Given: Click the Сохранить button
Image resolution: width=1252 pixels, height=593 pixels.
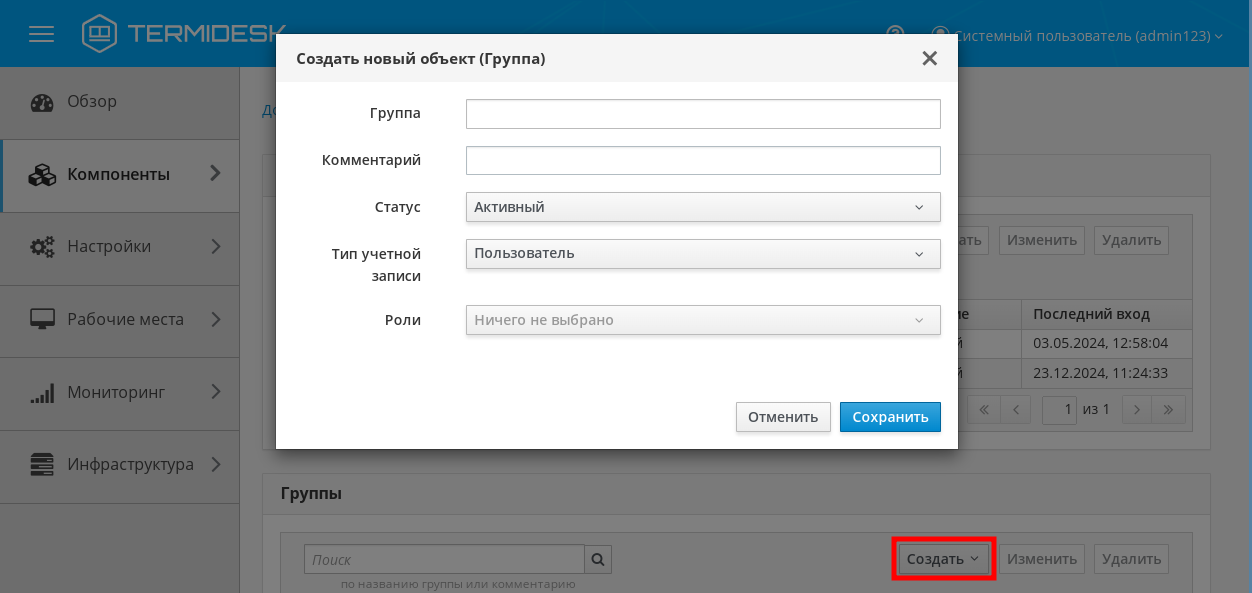Looking at the screenshot, I should [x=890, y=417].
